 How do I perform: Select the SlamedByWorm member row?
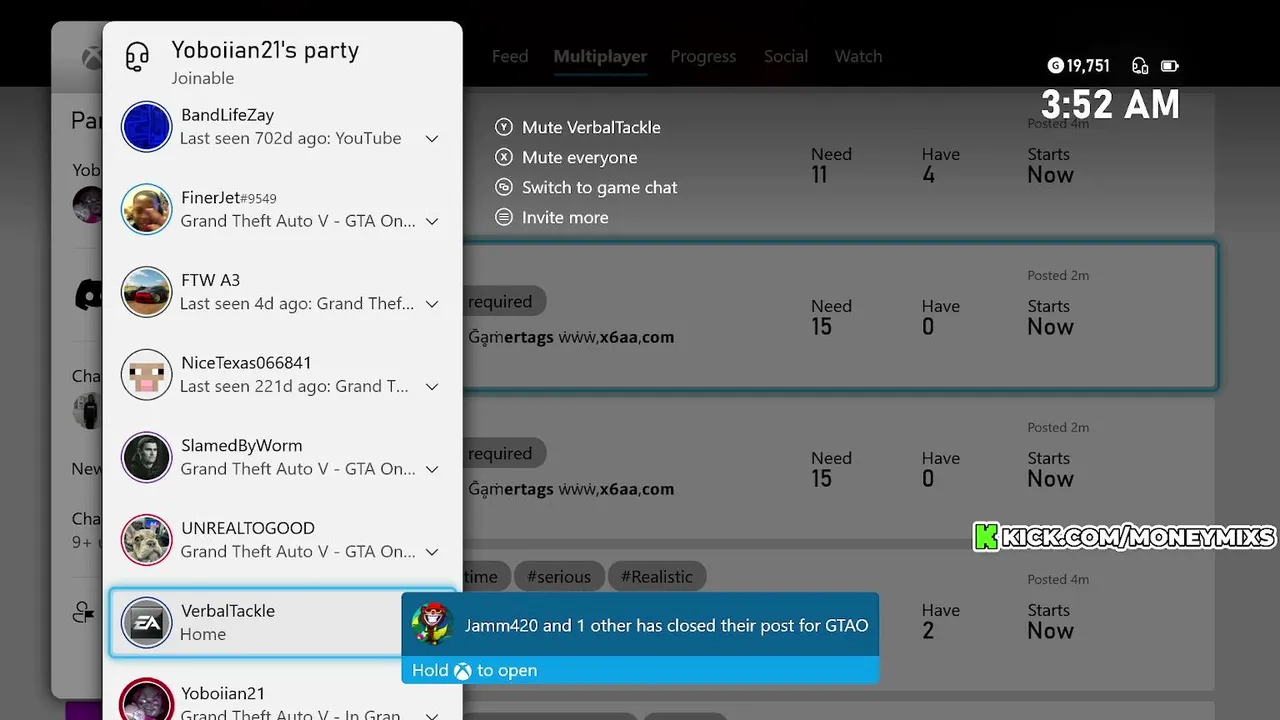282,457
